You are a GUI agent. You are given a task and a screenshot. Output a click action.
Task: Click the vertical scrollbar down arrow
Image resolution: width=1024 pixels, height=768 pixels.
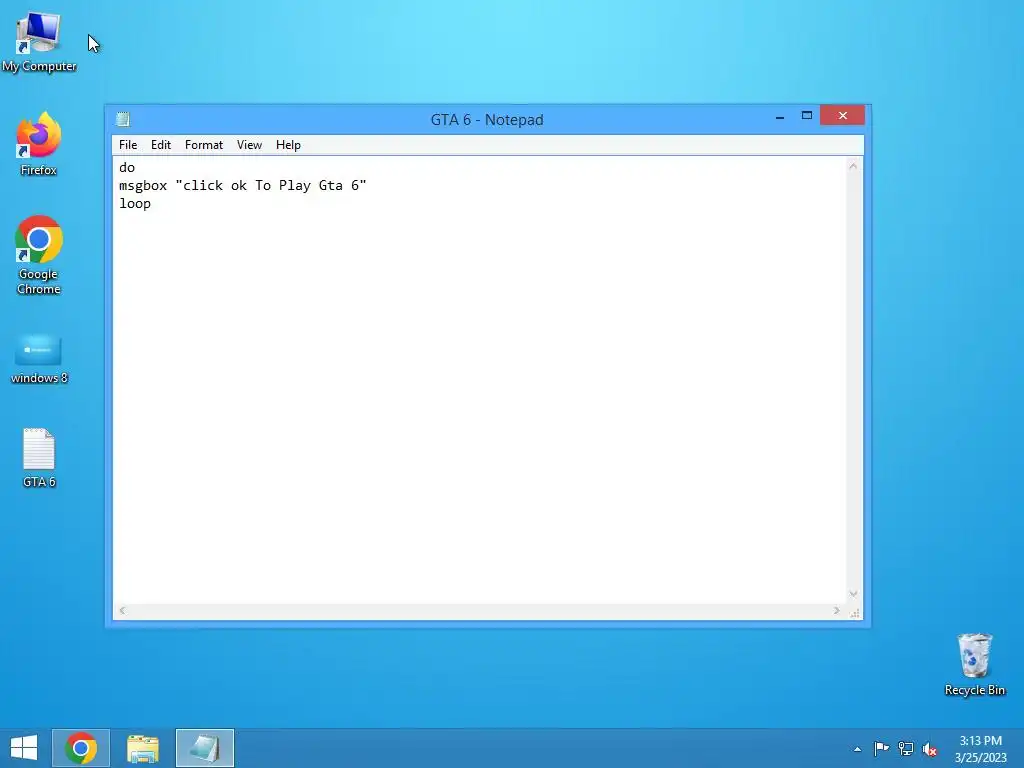[x=853, y=594]
